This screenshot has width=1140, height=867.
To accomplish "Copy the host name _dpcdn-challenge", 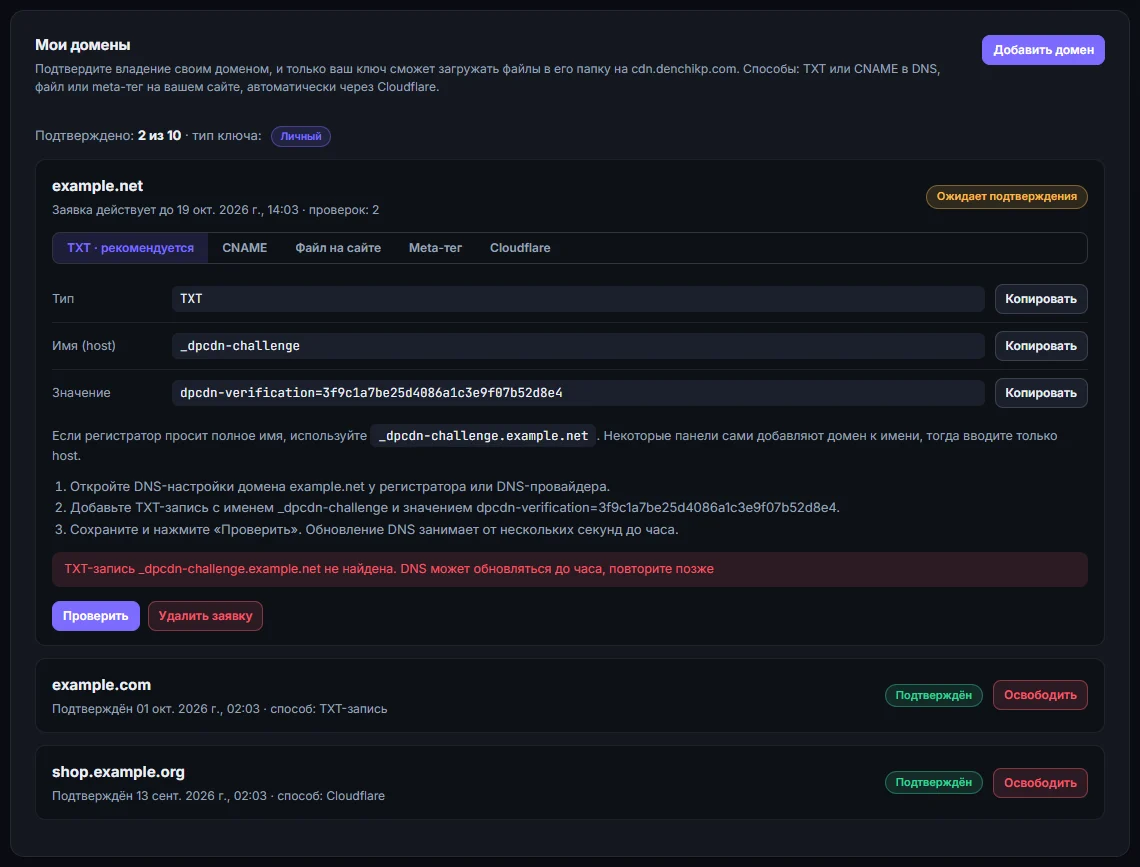I will [1040, 346].
